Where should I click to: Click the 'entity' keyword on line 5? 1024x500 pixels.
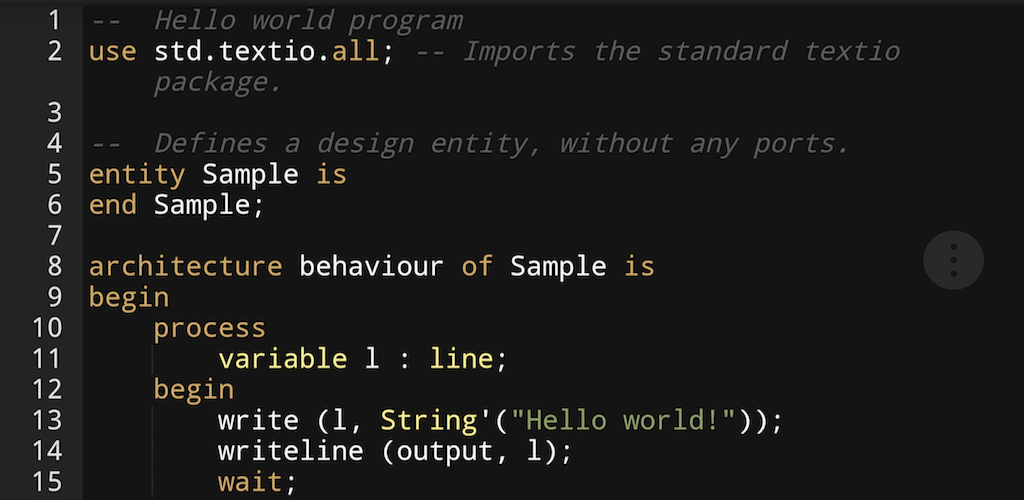click(137, 174)
